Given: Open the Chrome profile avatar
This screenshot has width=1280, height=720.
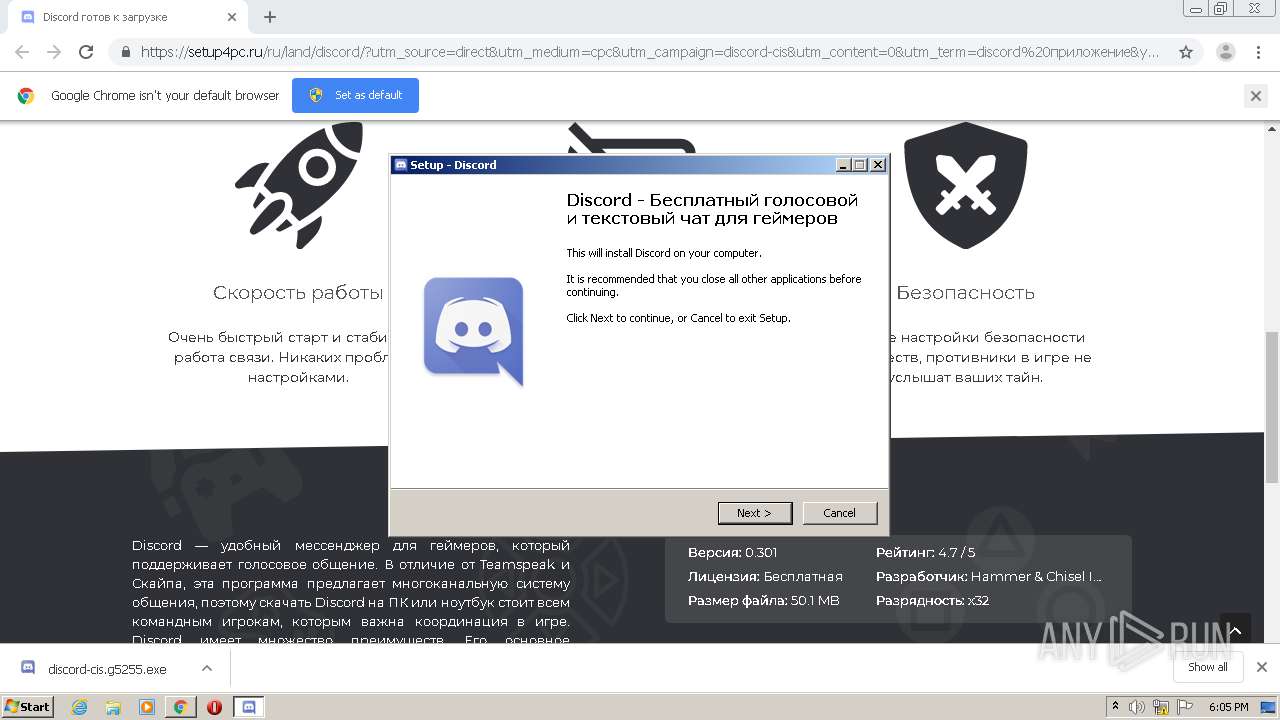Looking at the screenshot, I should 1226,52.
